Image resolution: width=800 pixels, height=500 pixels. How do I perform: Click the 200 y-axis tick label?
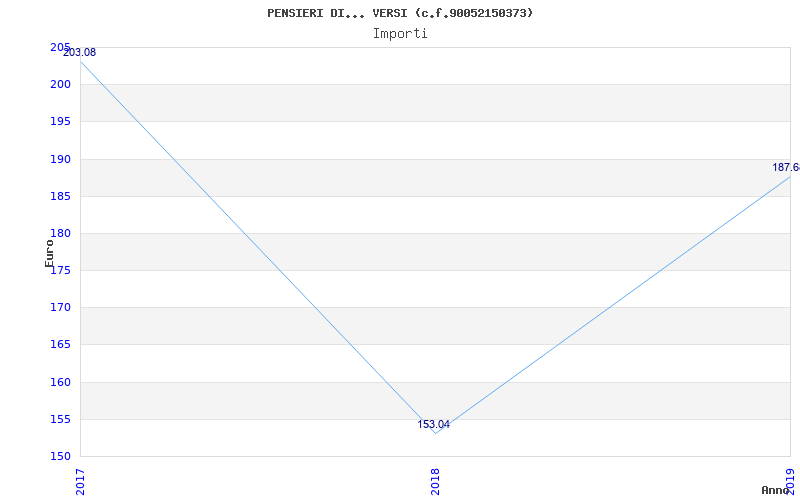60,85
